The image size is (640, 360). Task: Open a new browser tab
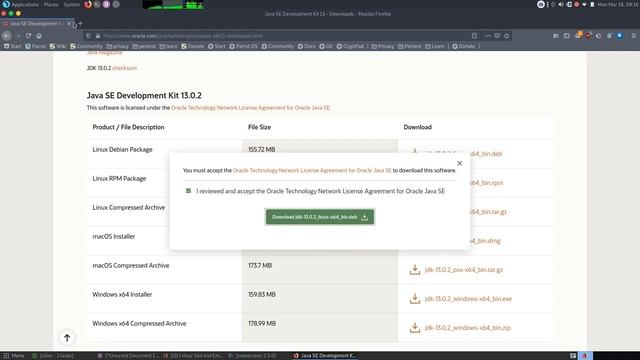80,23
